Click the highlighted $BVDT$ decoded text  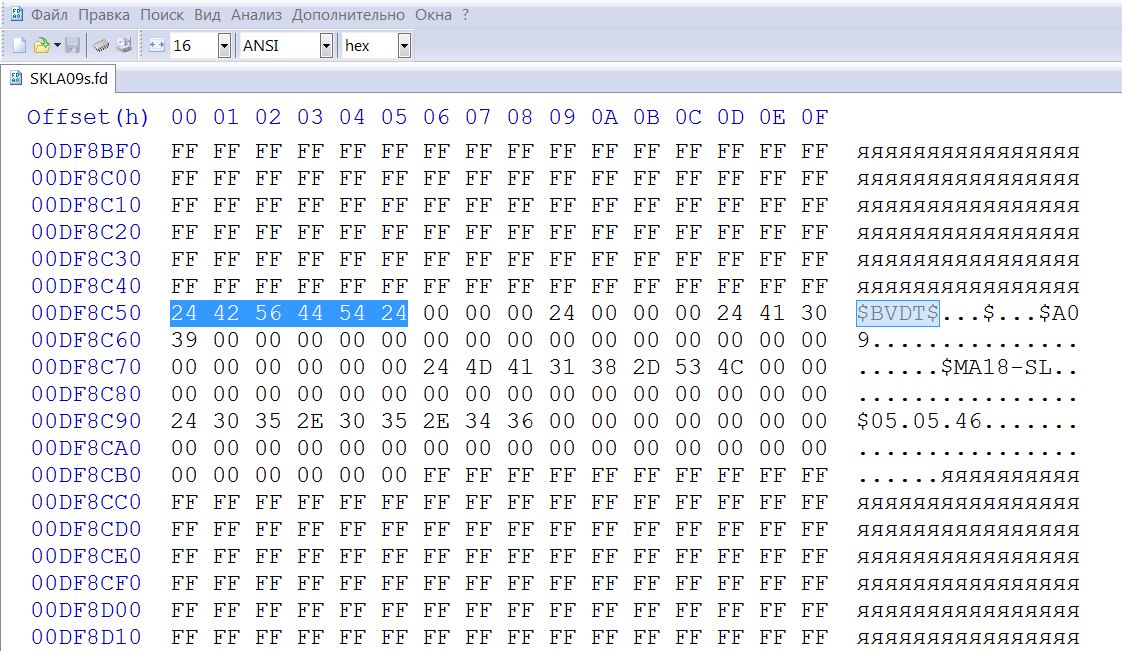click(898, 313)
